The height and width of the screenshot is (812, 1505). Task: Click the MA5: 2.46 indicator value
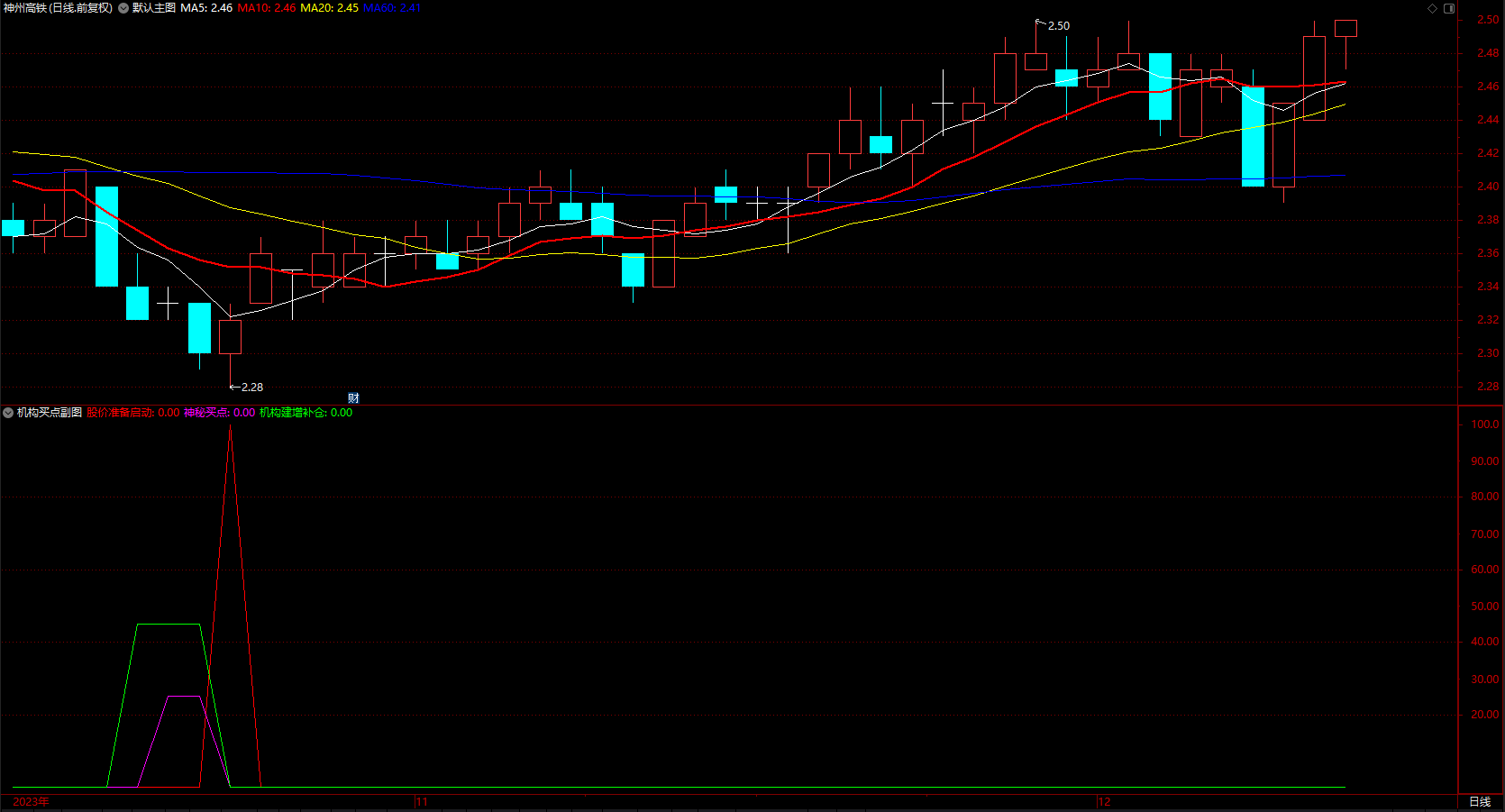click(x=206, y=8)
